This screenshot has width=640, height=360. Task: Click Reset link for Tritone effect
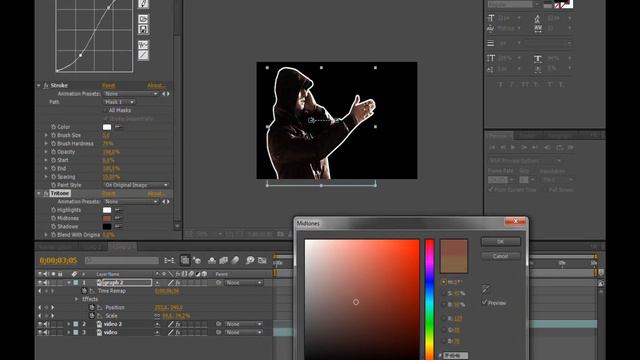(109, 193)
